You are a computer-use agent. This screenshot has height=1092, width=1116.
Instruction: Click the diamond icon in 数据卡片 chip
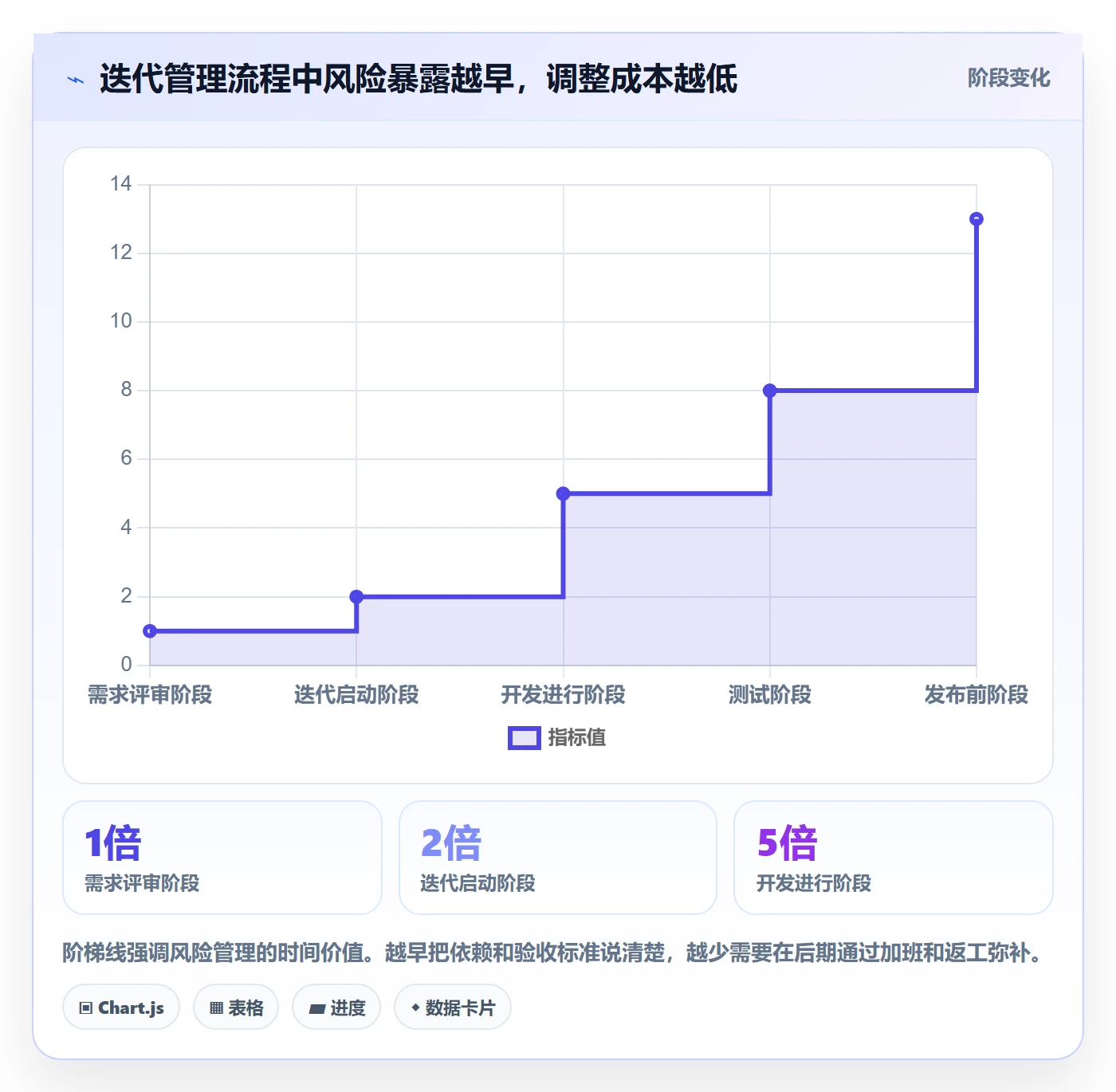415,1008
